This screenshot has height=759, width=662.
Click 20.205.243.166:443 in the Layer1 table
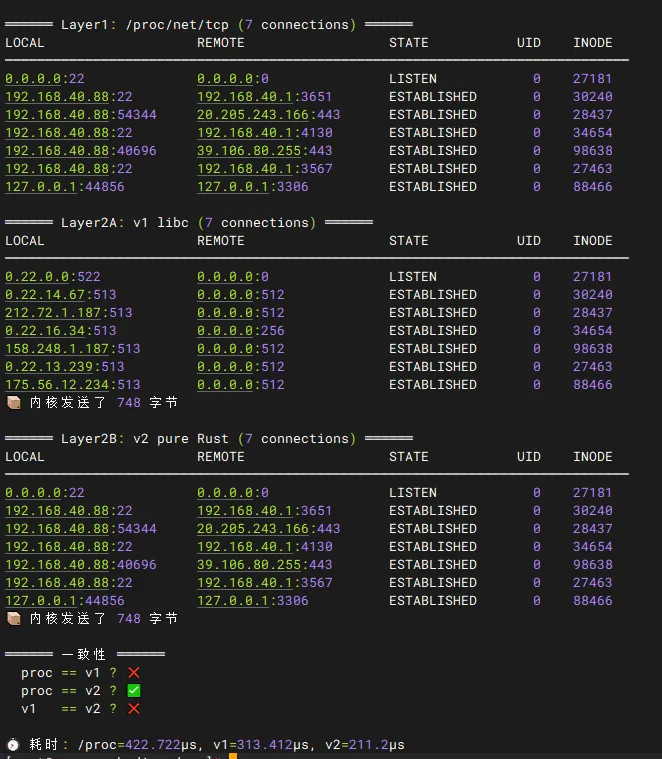pos(269,115)
